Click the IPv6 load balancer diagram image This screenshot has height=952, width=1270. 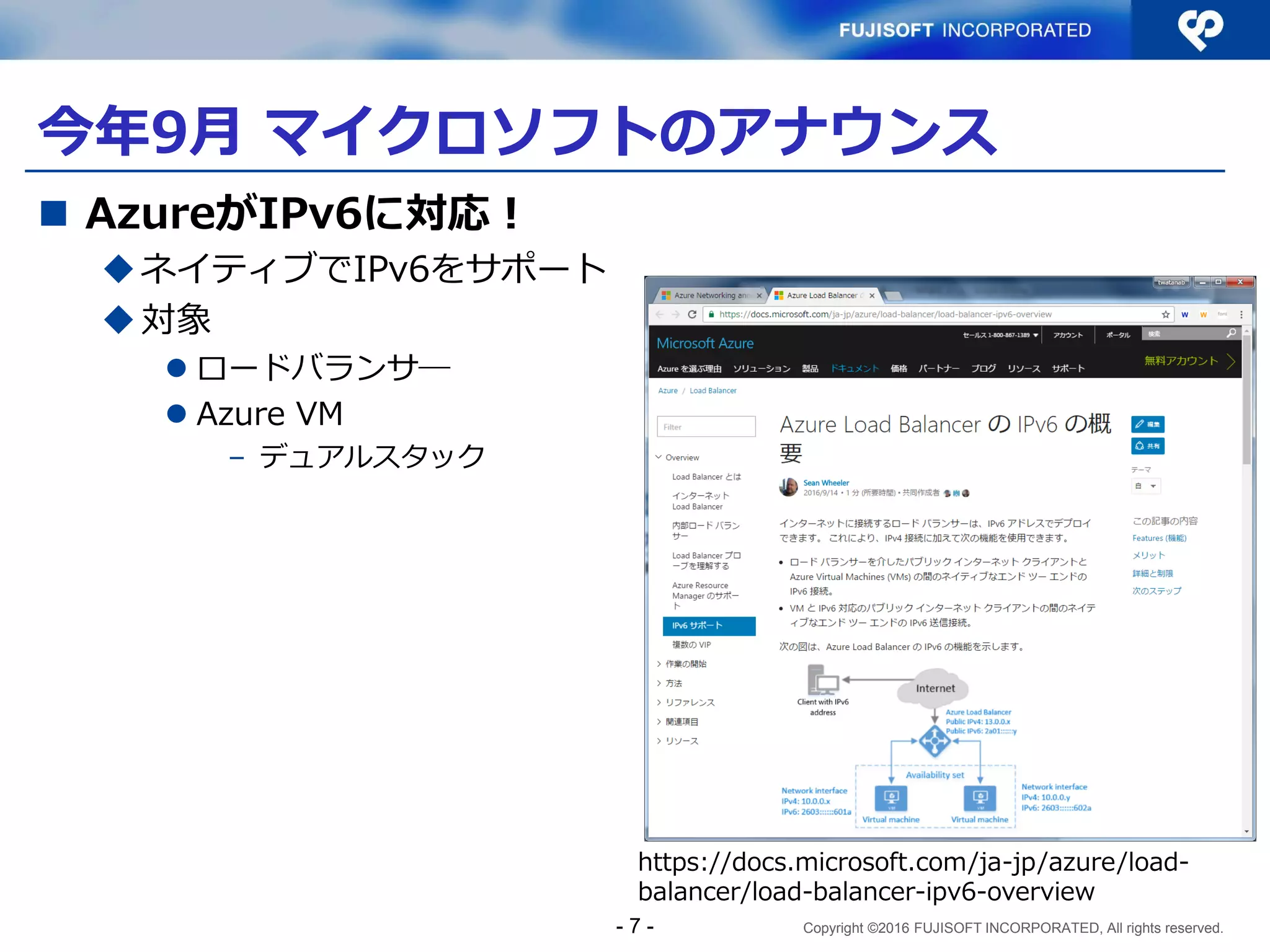[935, 746]
